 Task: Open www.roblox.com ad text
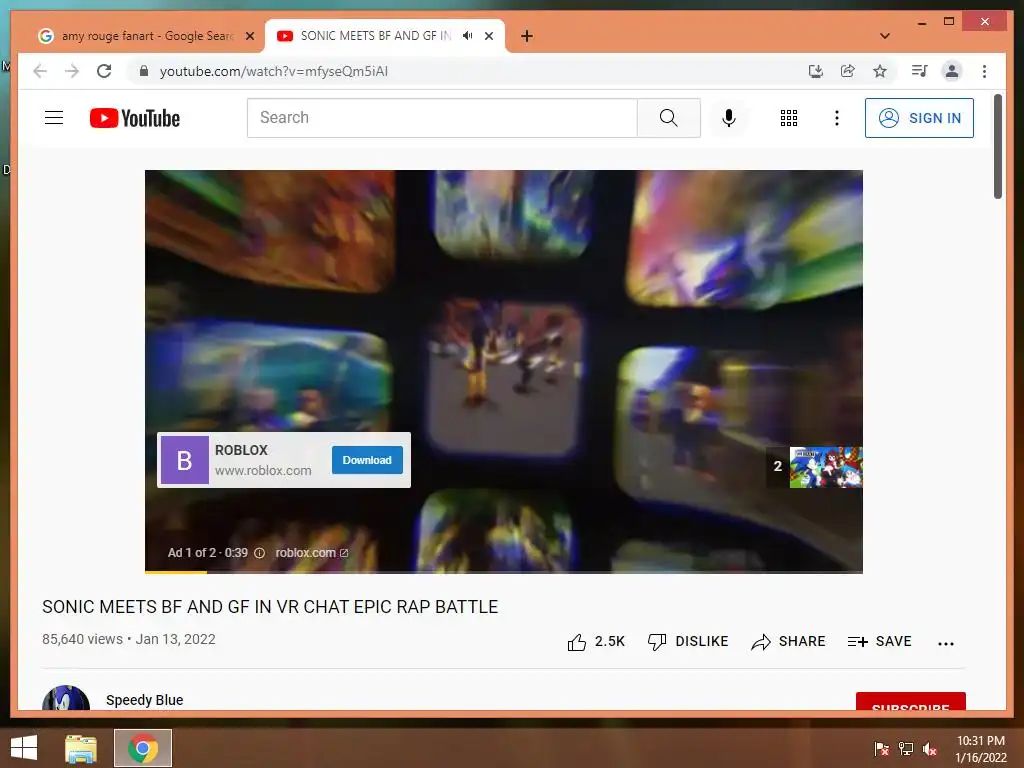coord(263,470)
